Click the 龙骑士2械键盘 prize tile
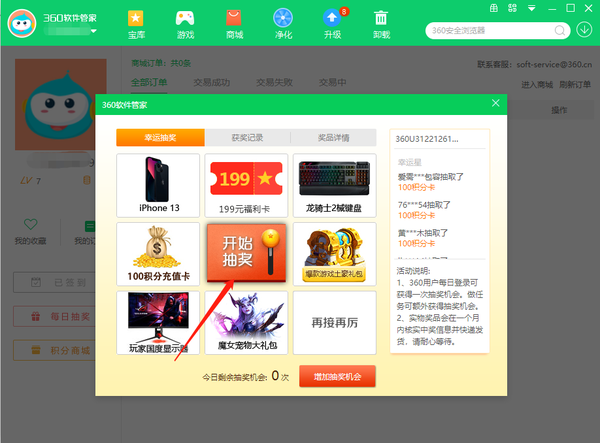The width and height of the screenshot is (600, 443). [334, 186]
